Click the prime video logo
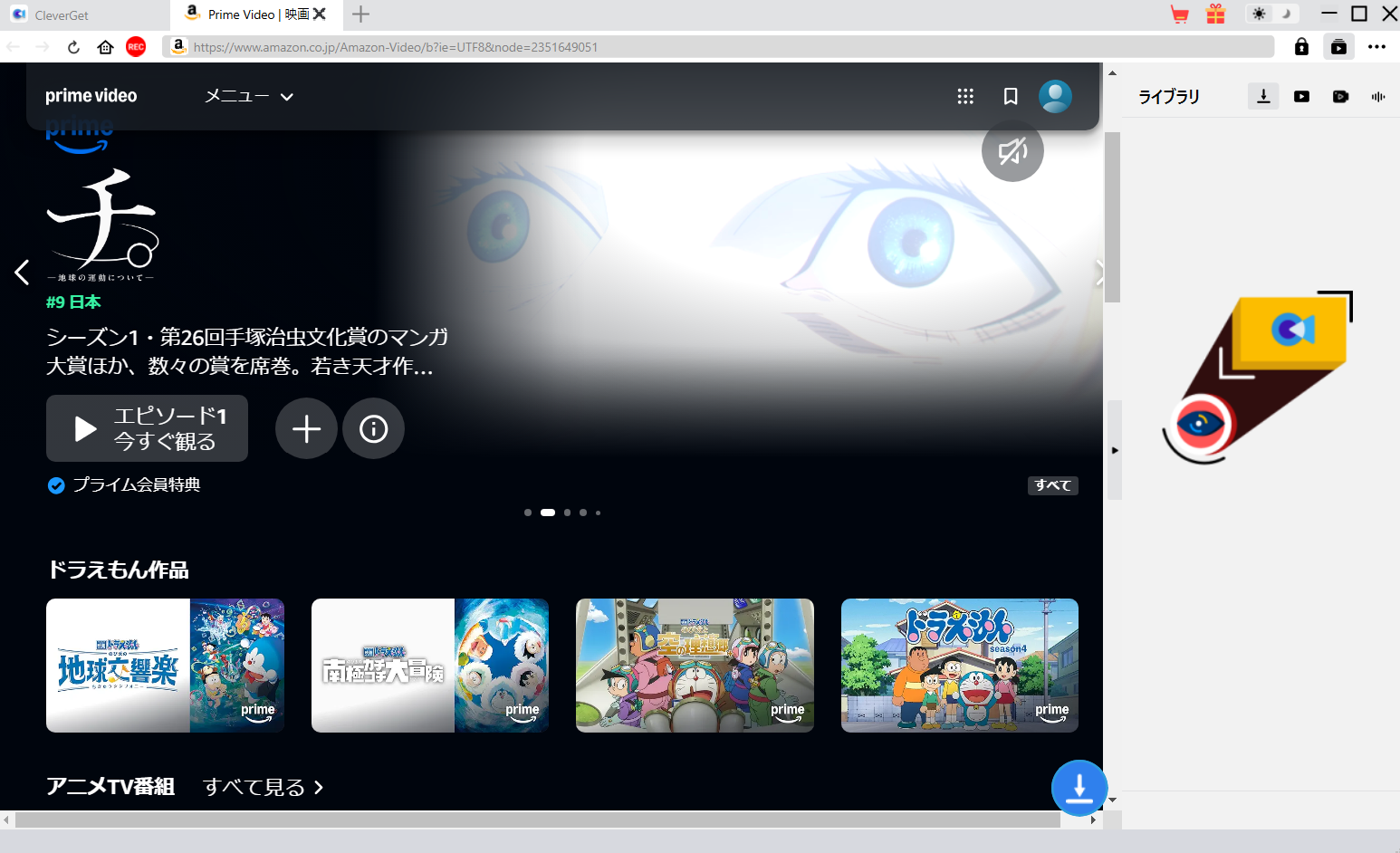The image size is (1400, 853). tap(91, 96)
